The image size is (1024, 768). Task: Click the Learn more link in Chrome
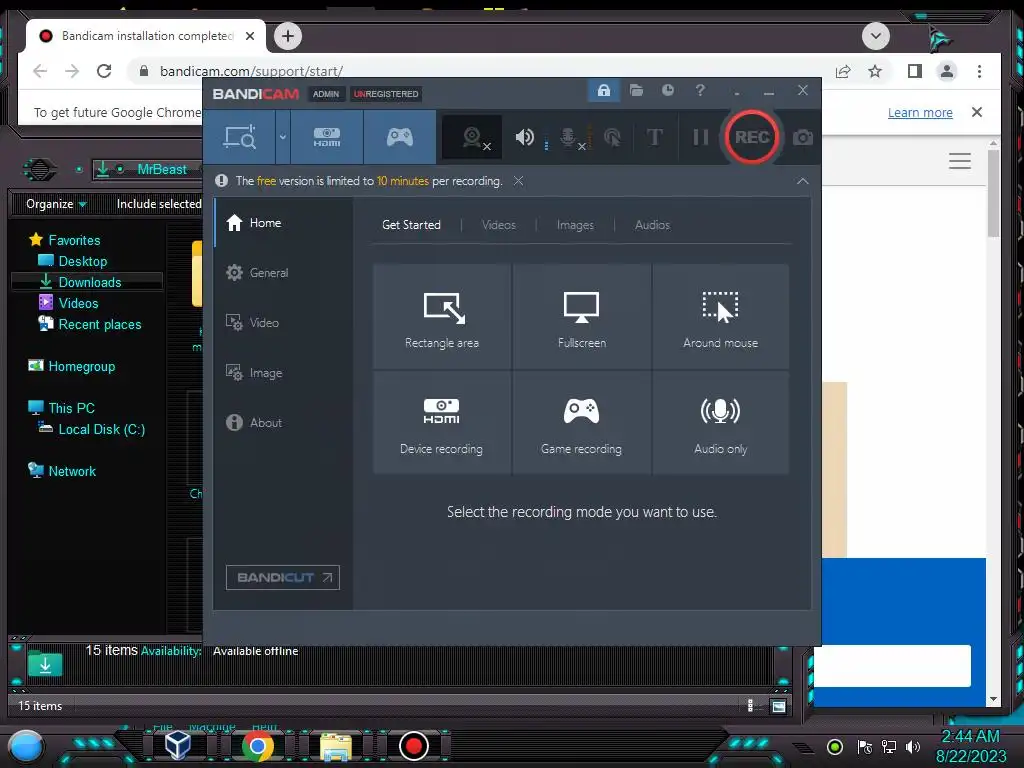pyautogui.click(x=920, y=112)
